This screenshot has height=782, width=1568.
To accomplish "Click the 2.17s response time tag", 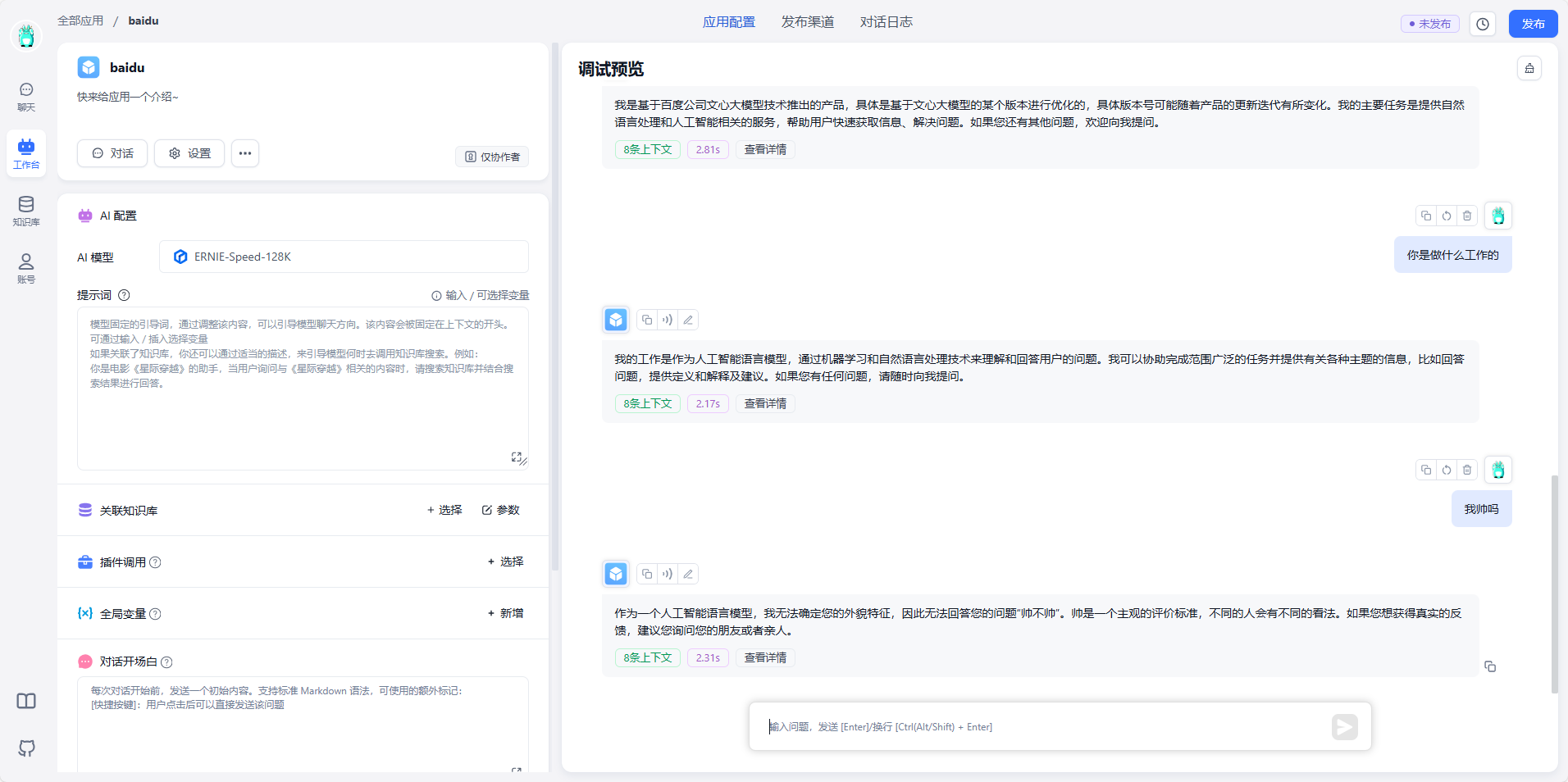I will click(708, 403).
